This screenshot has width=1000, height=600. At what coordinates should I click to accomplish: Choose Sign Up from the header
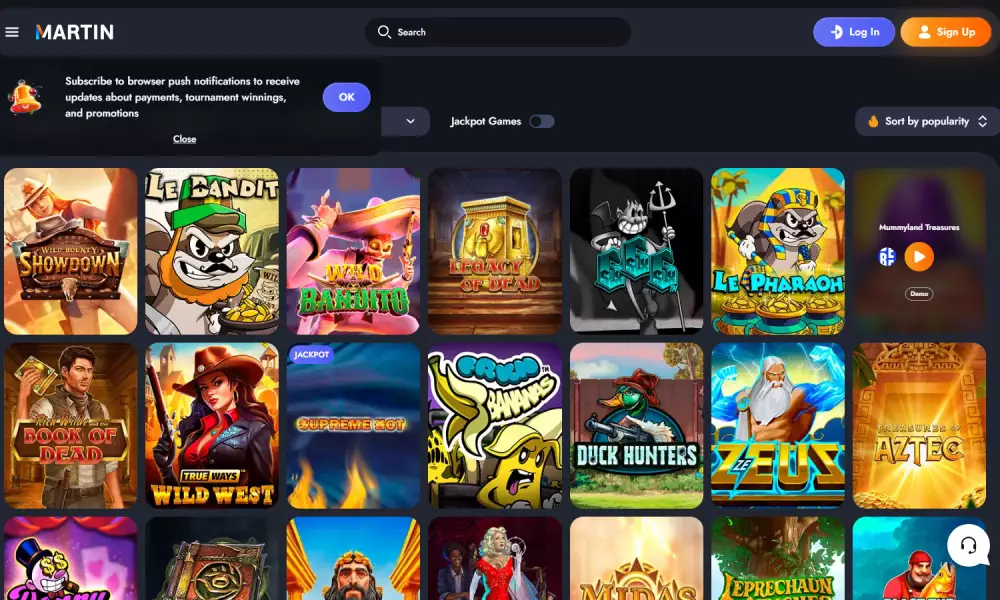click(x=946, y=31)
